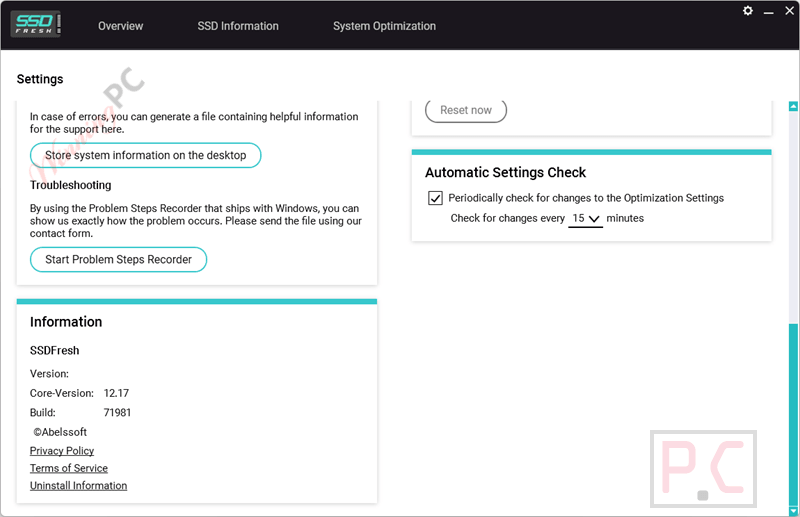Click the SSD Fresh logo icon
This screenshot has width=800, height=517.
click(x=36, y=24)
